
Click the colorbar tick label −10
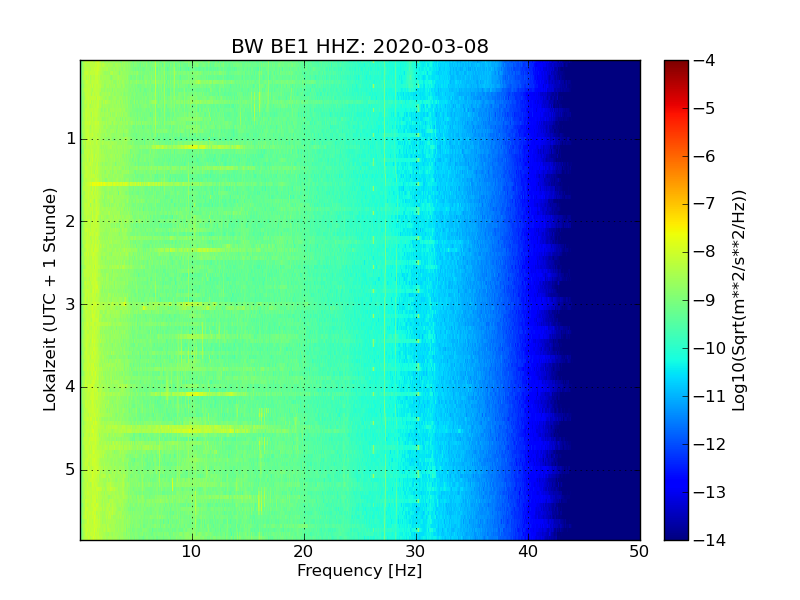coord(710,348)
